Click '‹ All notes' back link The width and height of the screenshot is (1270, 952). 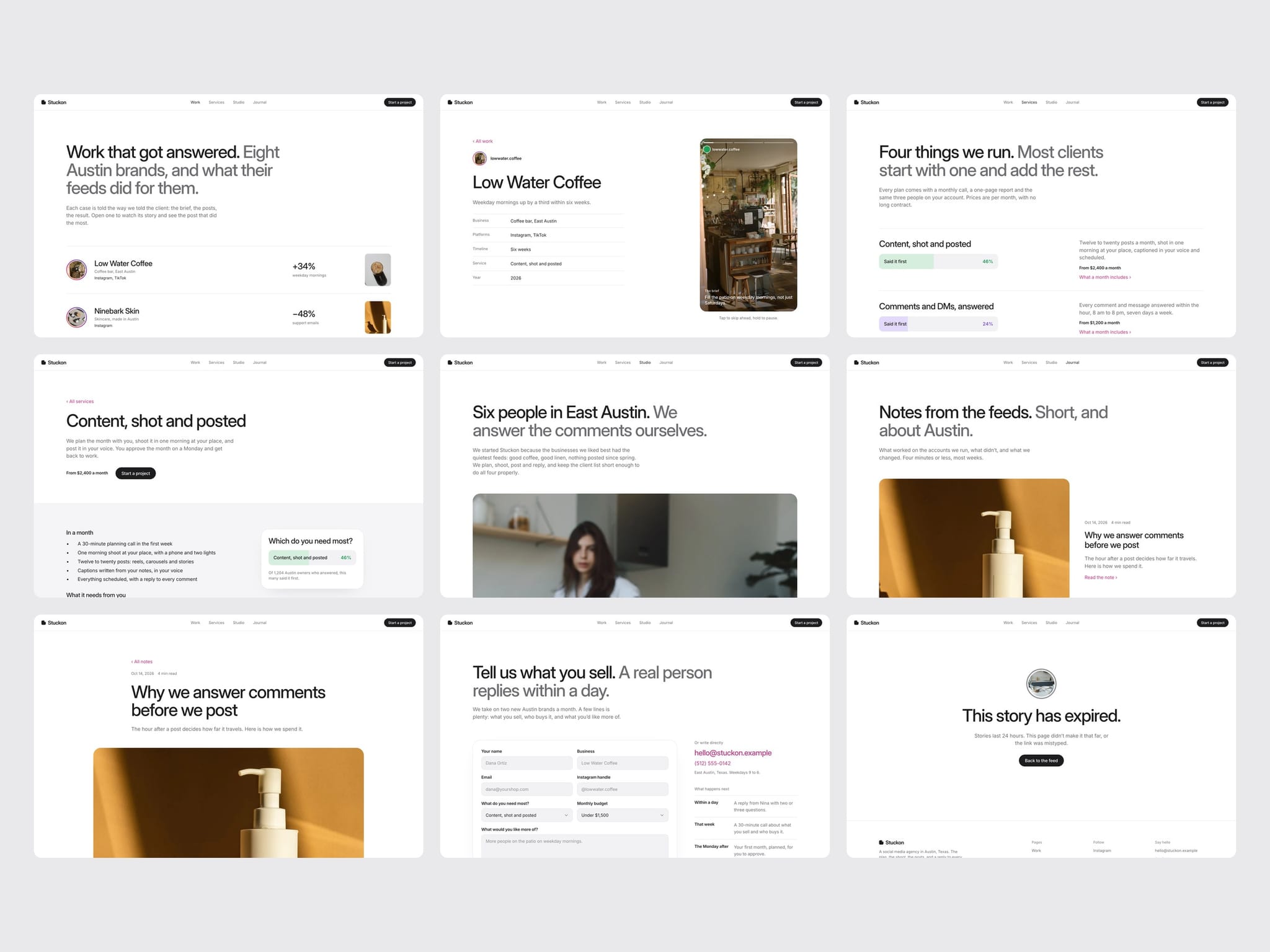[142, 662]
